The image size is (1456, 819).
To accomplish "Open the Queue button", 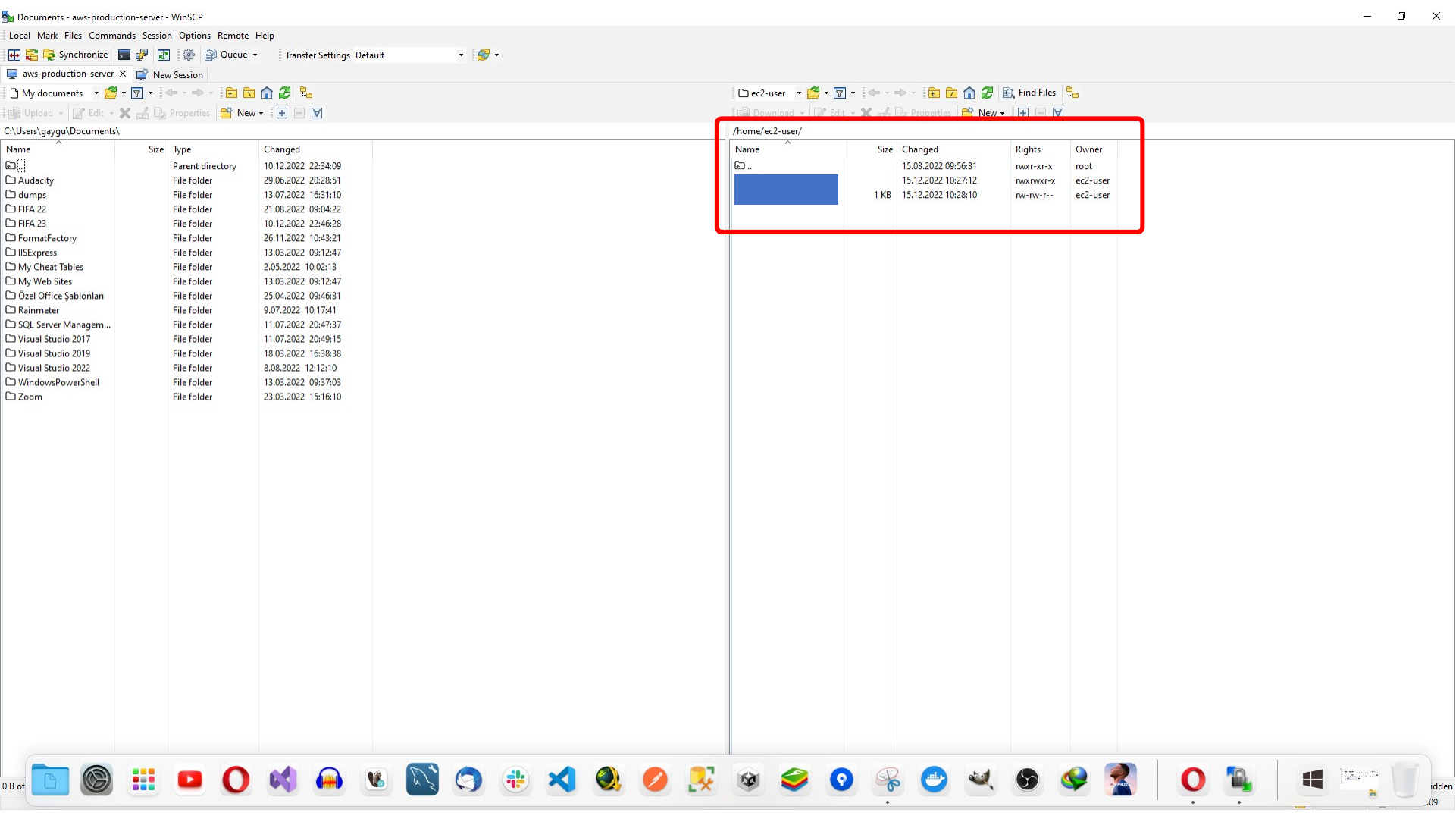I will click(x=227, y=55).
